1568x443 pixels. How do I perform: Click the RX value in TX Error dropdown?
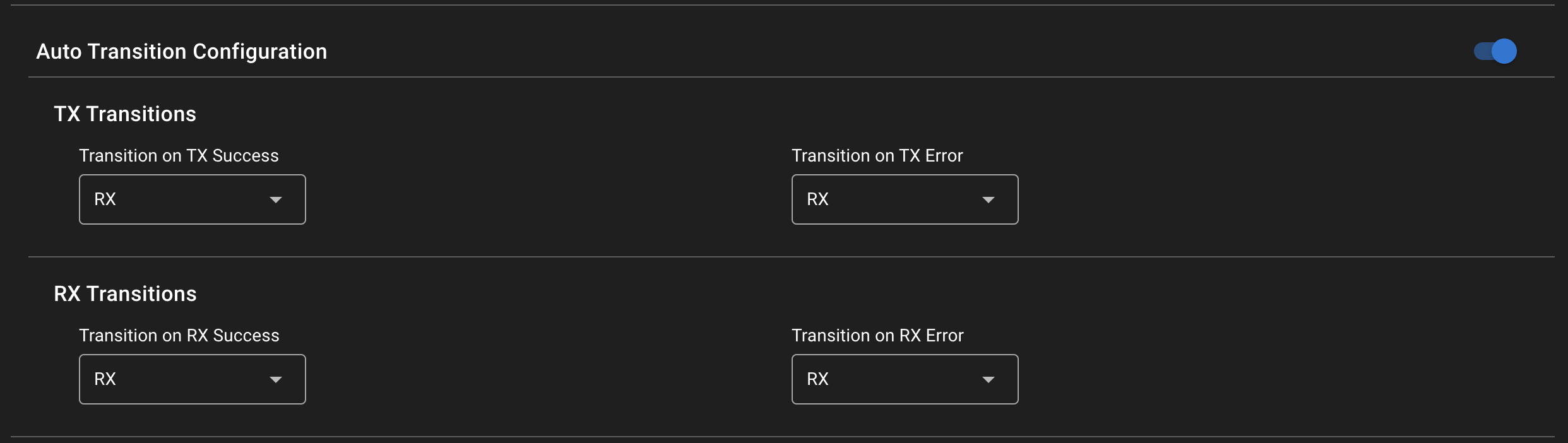tap(819, 199)
